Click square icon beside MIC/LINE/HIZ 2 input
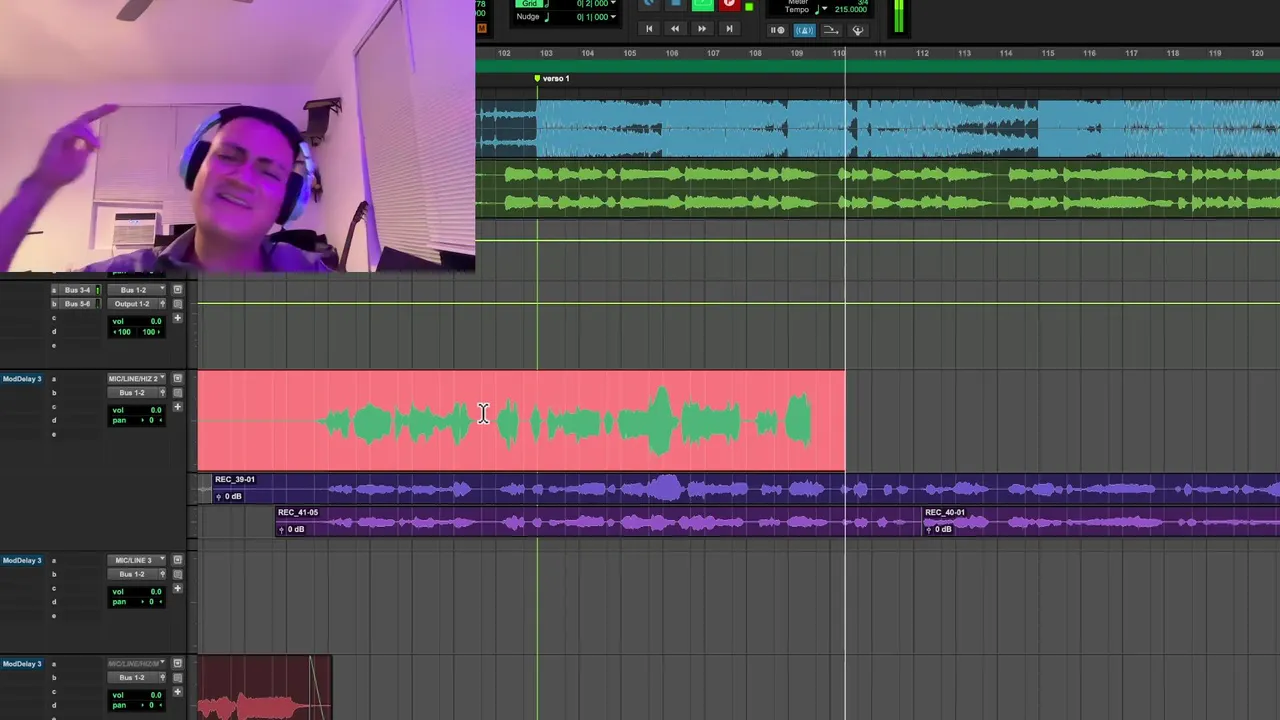This screenshot has height=720, width=1280. 177,378
